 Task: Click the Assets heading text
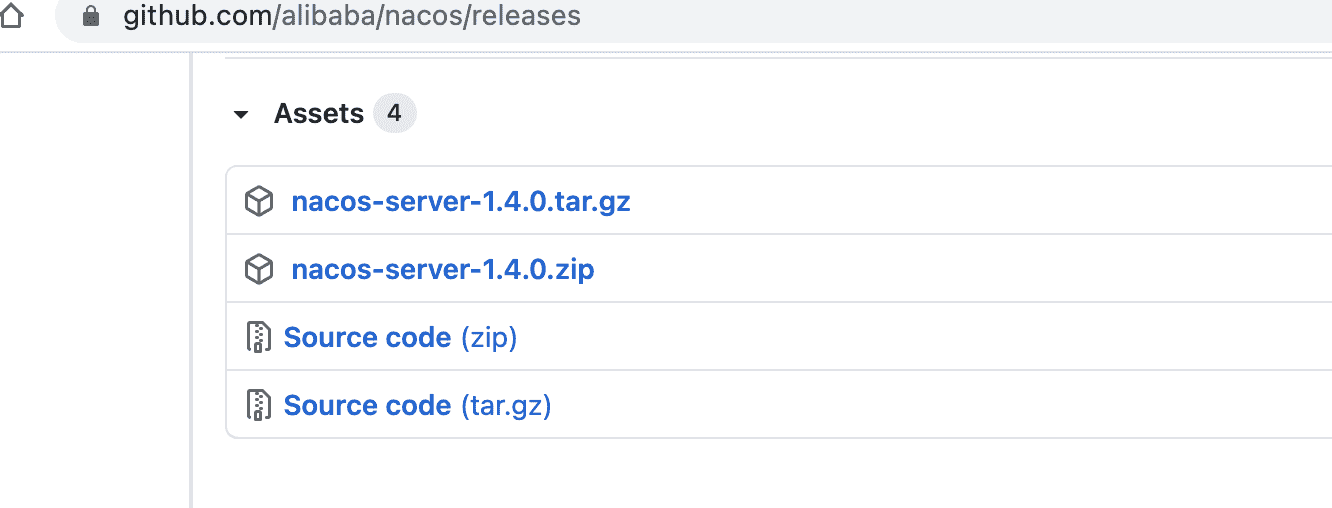[319, 114]
